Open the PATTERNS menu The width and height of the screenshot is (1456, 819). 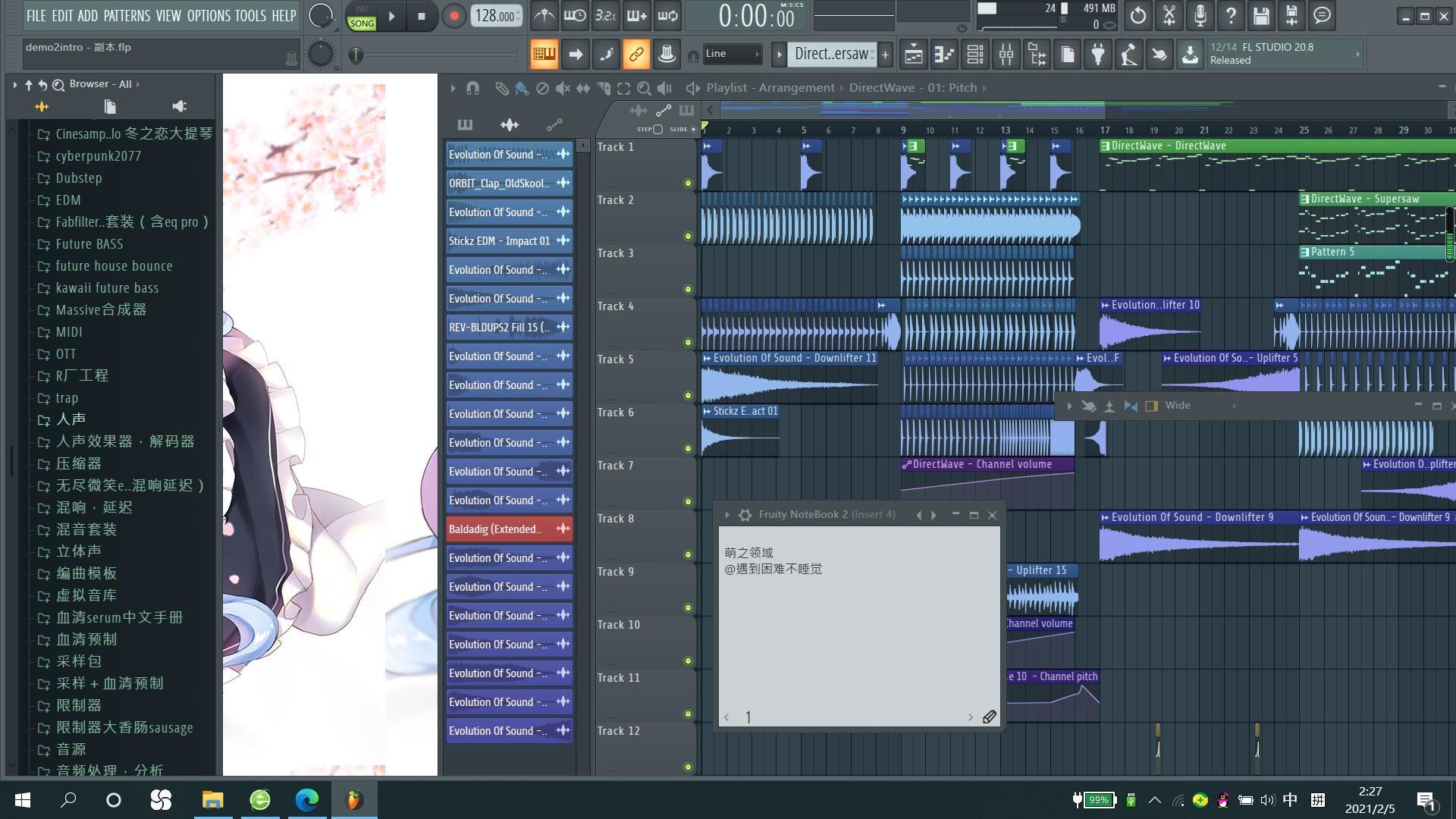point(127,15)
